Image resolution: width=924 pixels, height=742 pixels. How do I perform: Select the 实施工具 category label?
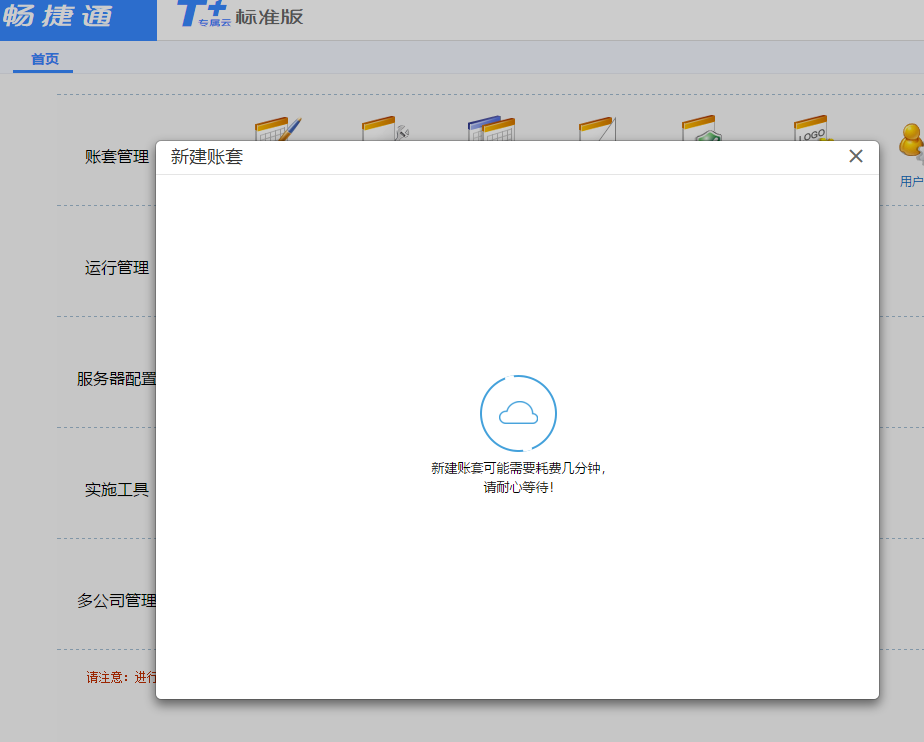117,490
